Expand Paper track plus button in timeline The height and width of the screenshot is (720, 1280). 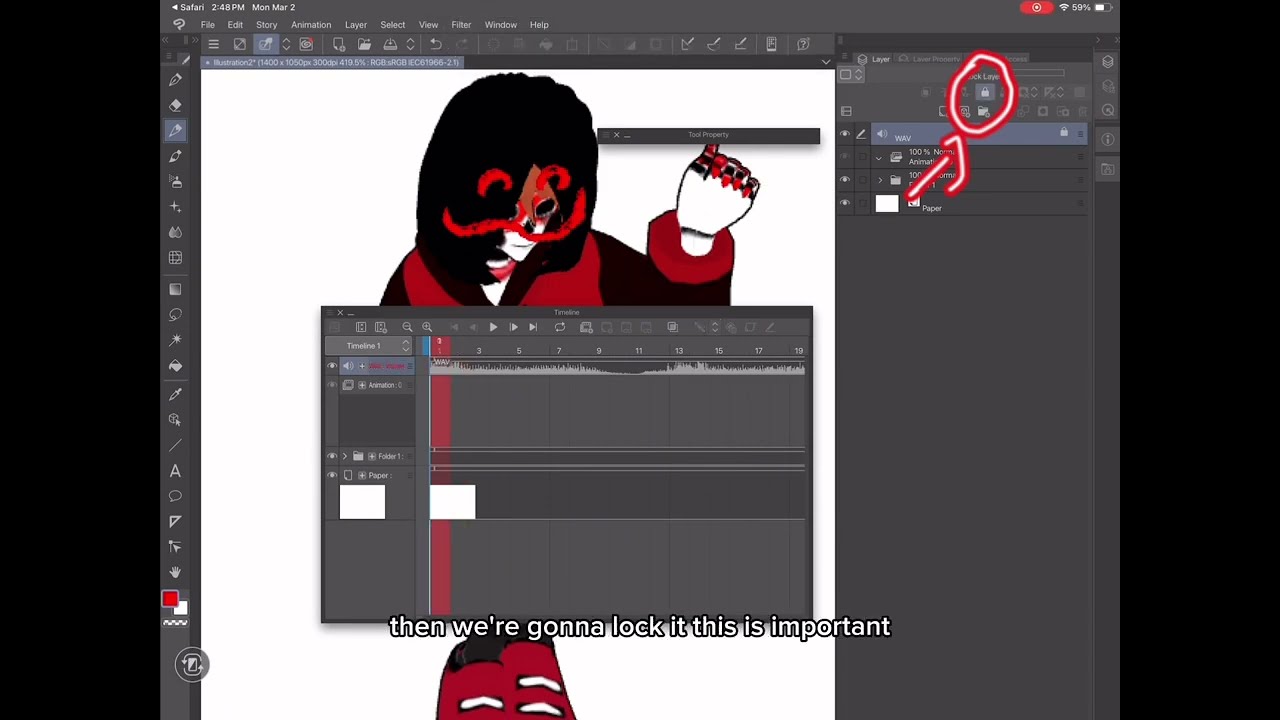coord(362,475)
